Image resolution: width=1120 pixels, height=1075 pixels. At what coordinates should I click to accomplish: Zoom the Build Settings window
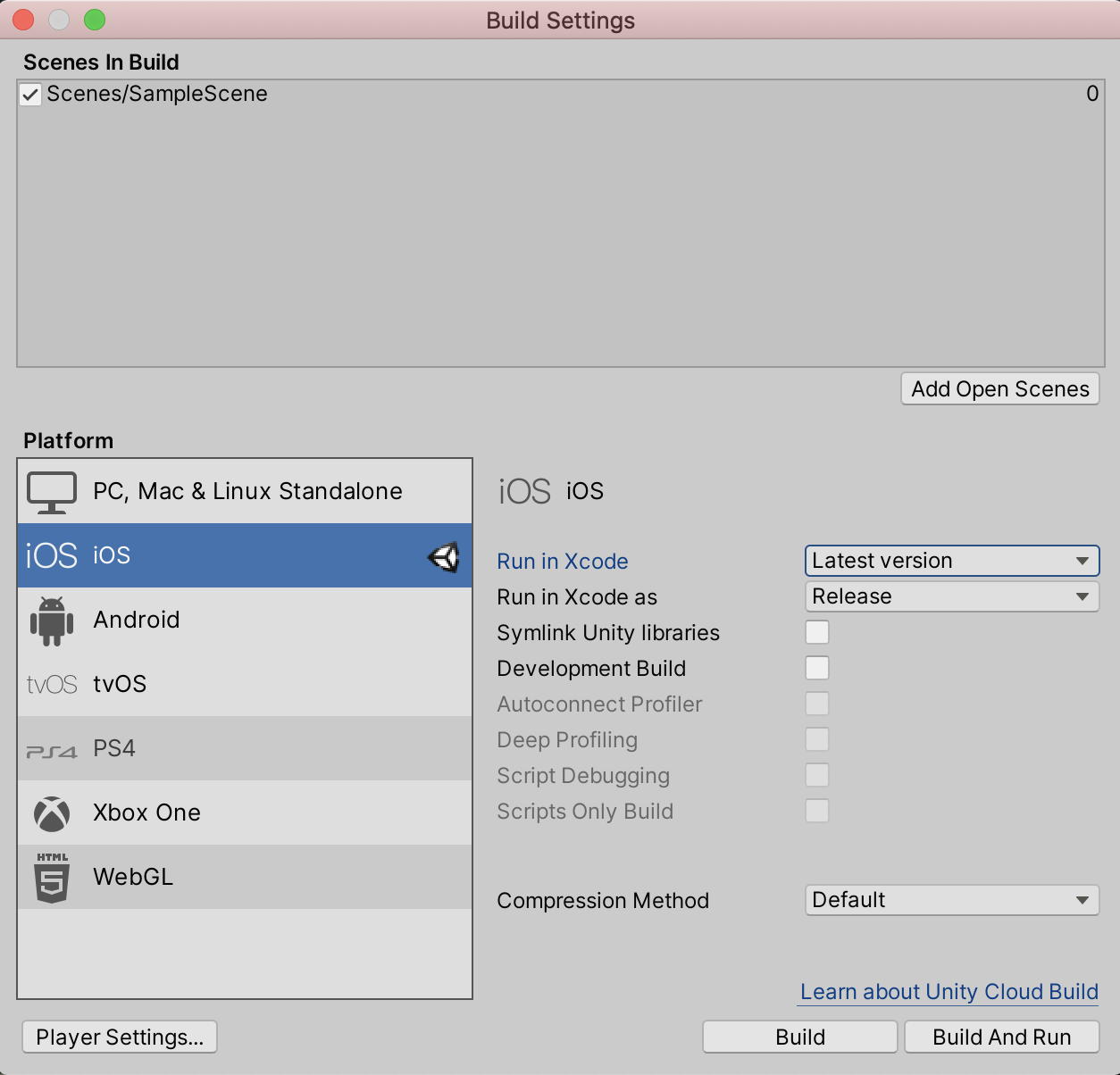95,20
